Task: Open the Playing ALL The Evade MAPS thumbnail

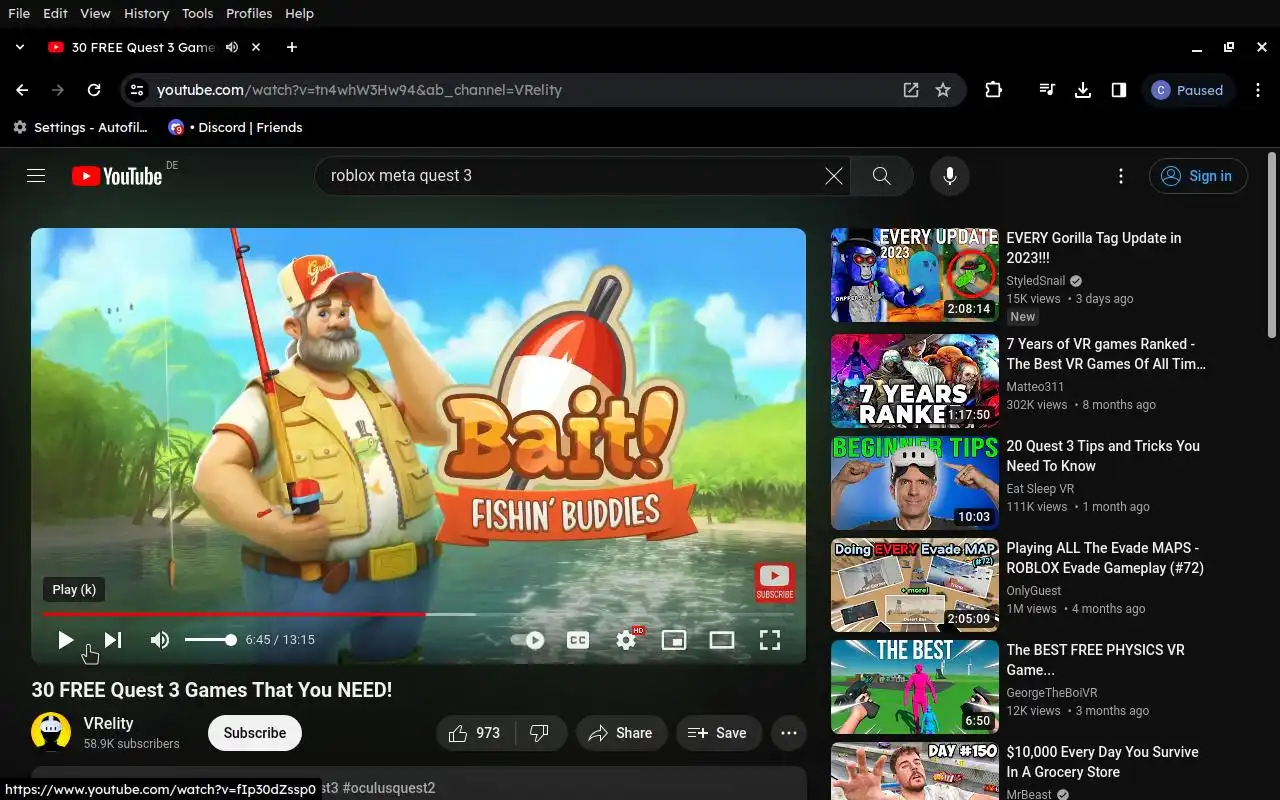Action: (x=915, y=585)
